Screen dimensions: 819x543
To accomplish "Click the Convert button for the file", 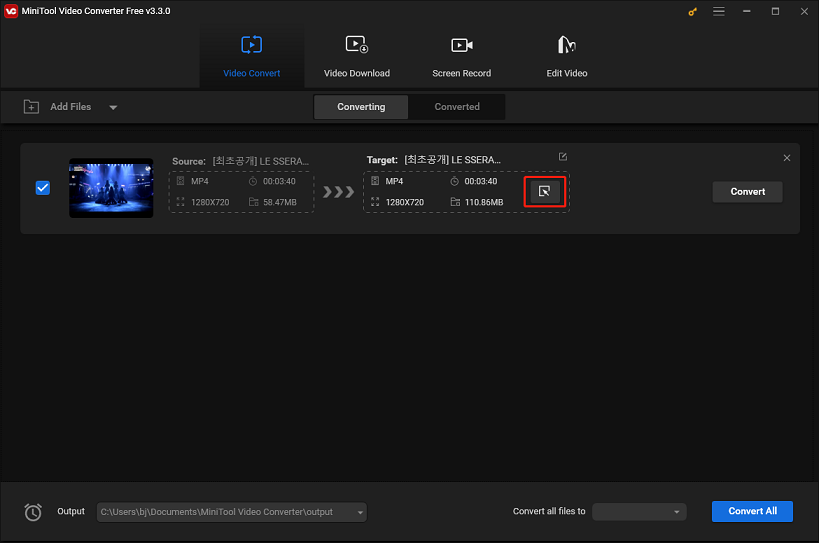I will point(747,192).
